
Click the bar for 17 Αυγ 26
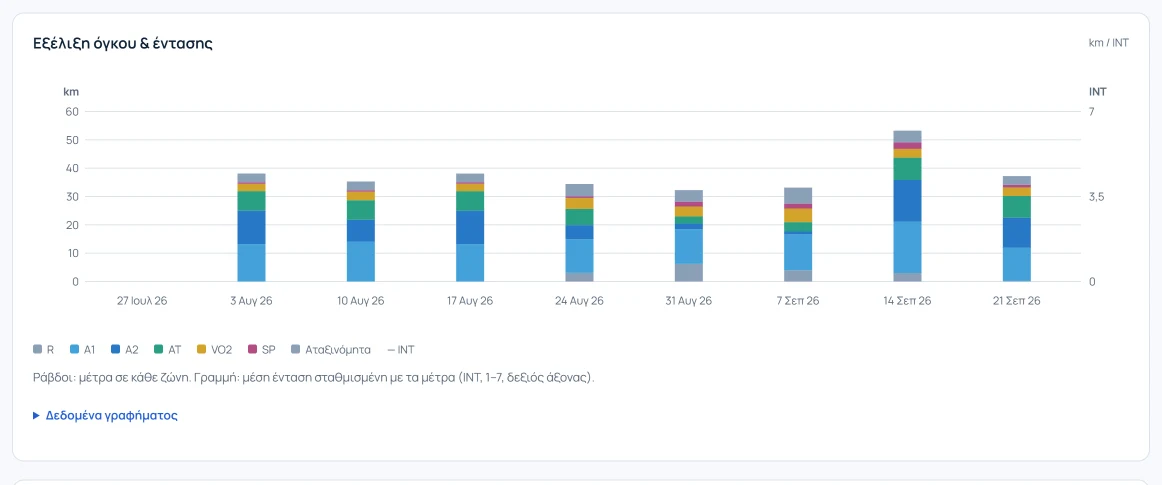[470, 228]
